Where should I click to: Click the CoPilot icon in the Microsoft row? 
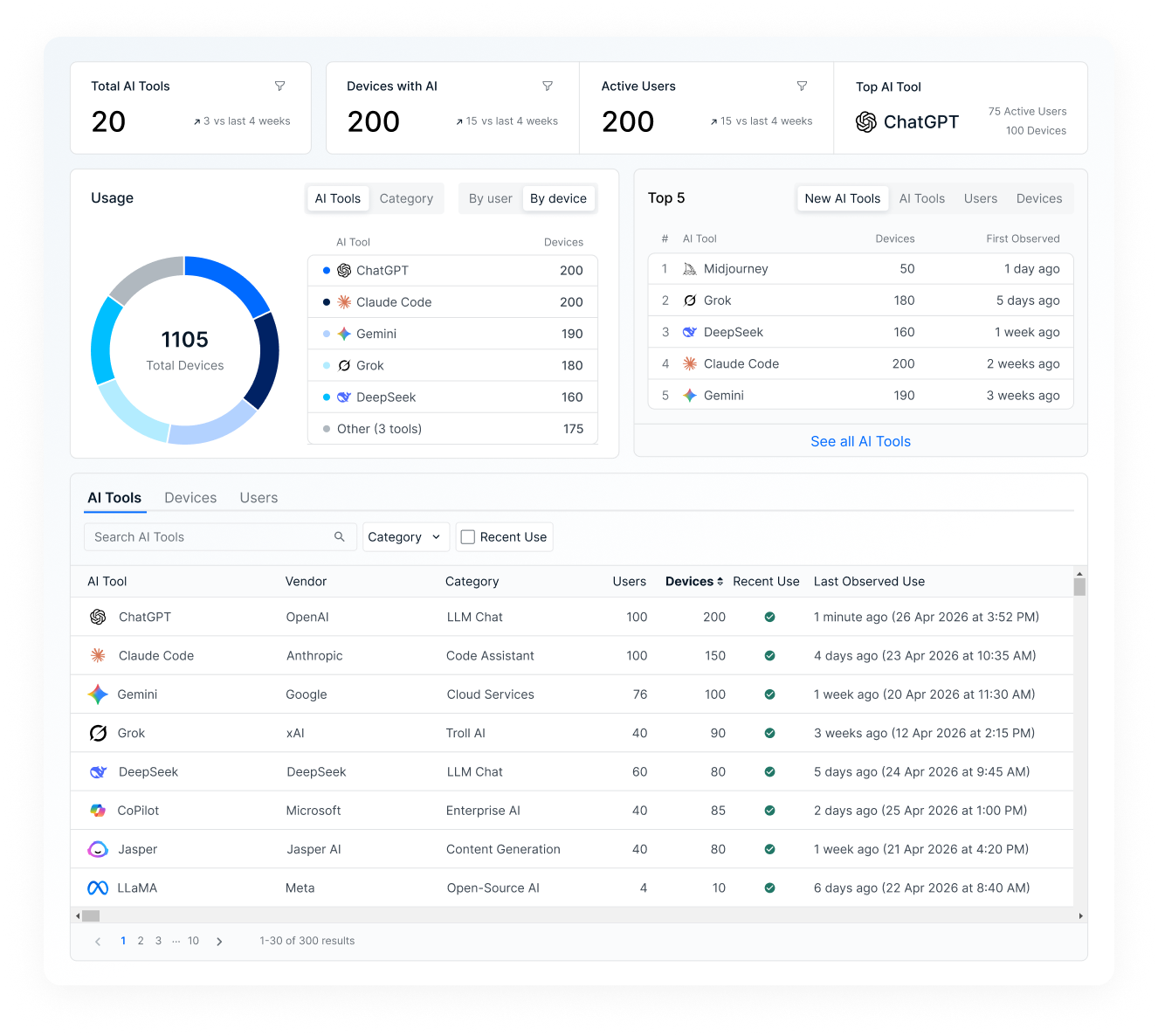pyautogui.click(x=98, y=811)
